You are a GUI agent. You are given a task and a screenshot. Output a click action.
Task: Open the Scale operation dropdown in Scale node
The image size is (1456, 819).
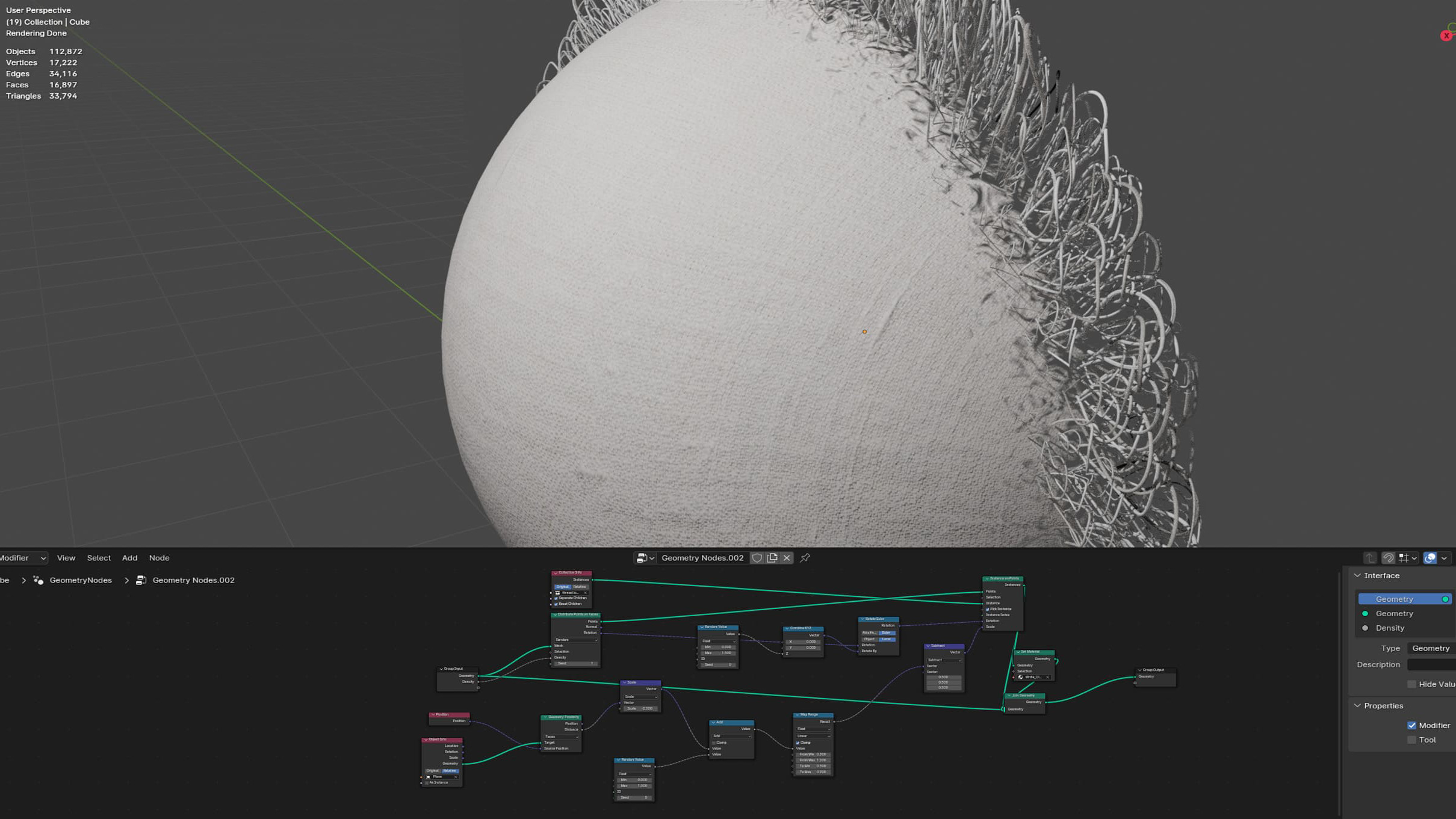pos(641,697)
